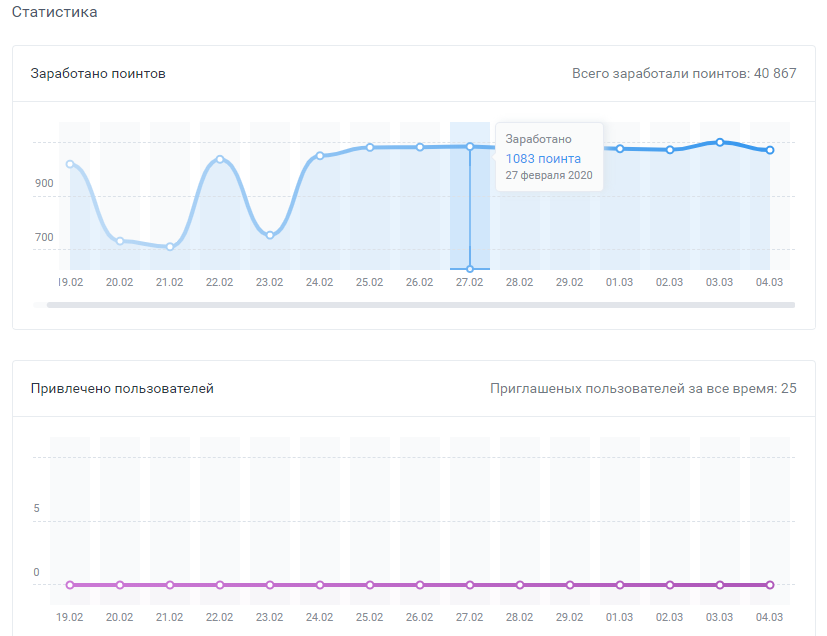
Task: Click the 20.02 date label under the points chart
Action: coord(120,282)
